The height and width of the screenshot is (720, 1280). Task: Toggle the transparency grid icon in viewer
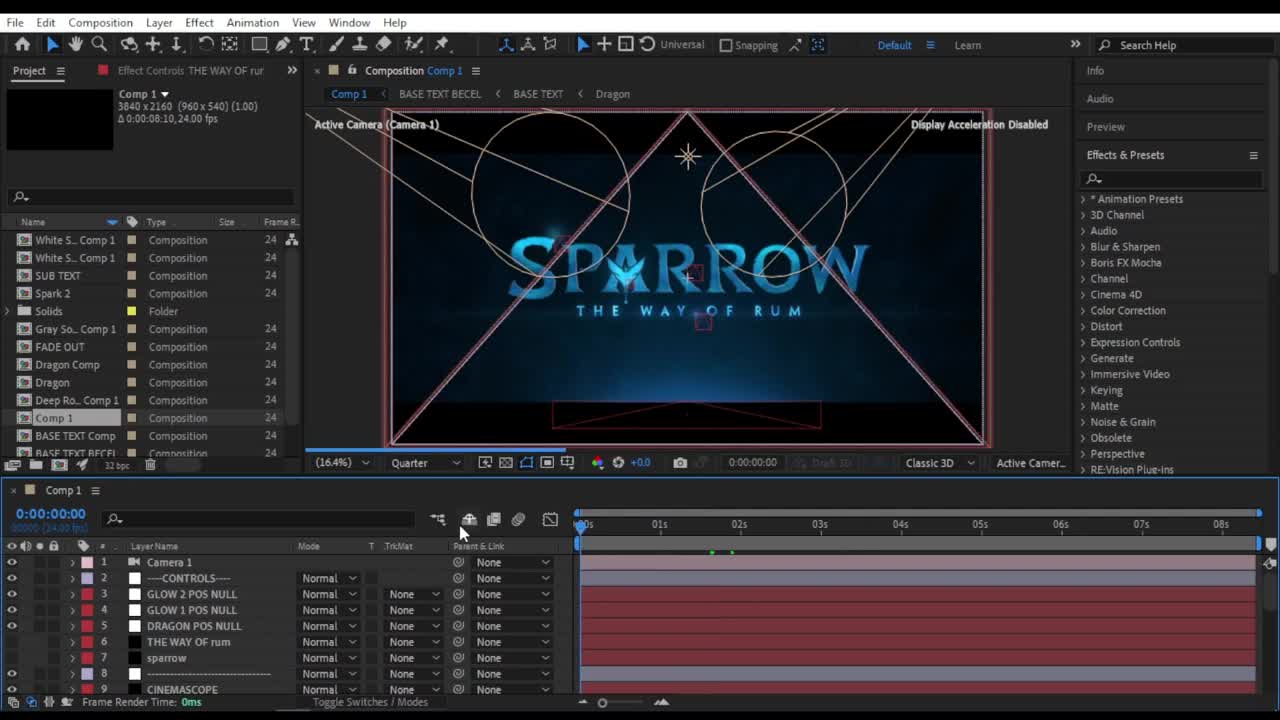[x=506, y=462]
